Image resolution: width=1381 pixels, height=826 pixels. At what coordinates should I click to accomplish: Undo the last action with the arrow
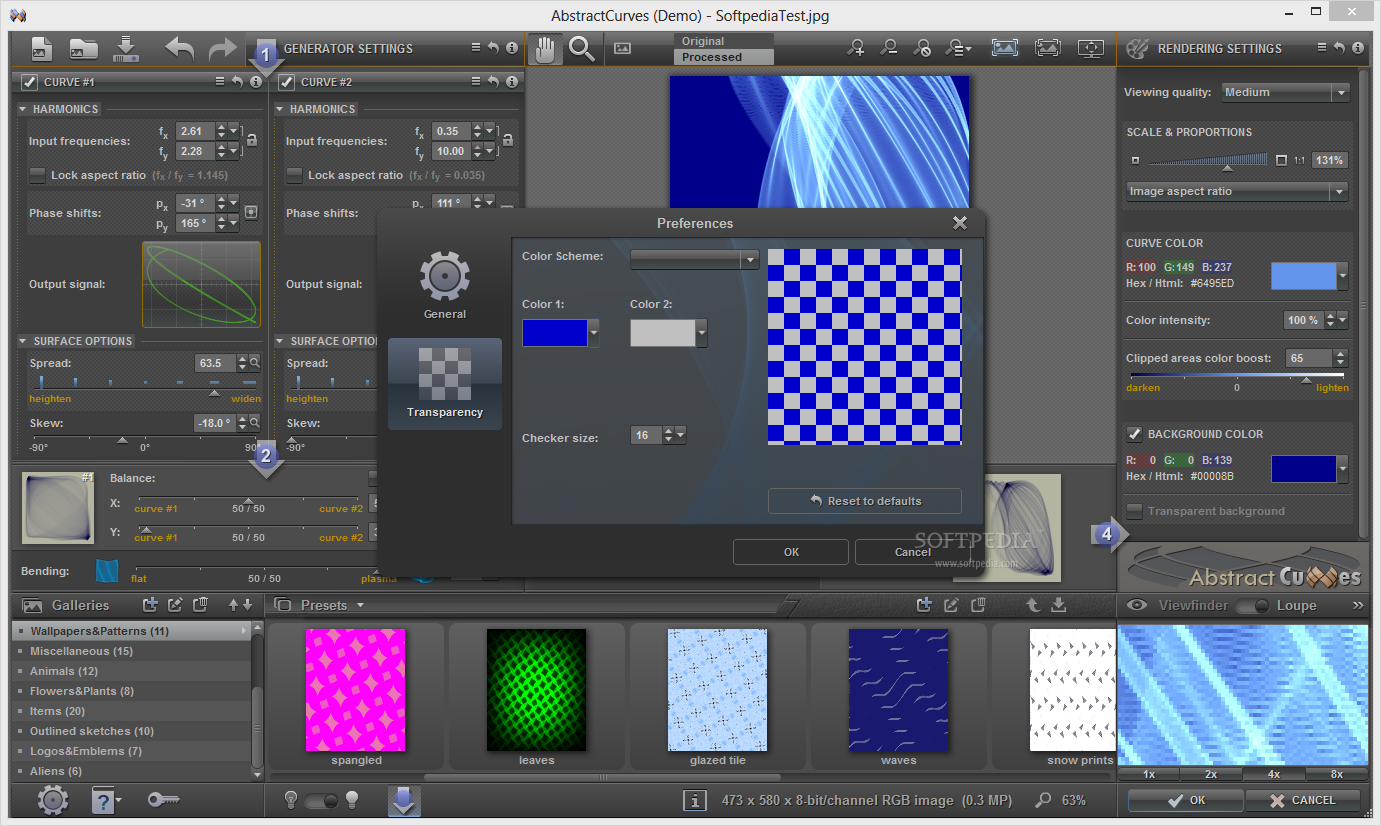point(180,48)
